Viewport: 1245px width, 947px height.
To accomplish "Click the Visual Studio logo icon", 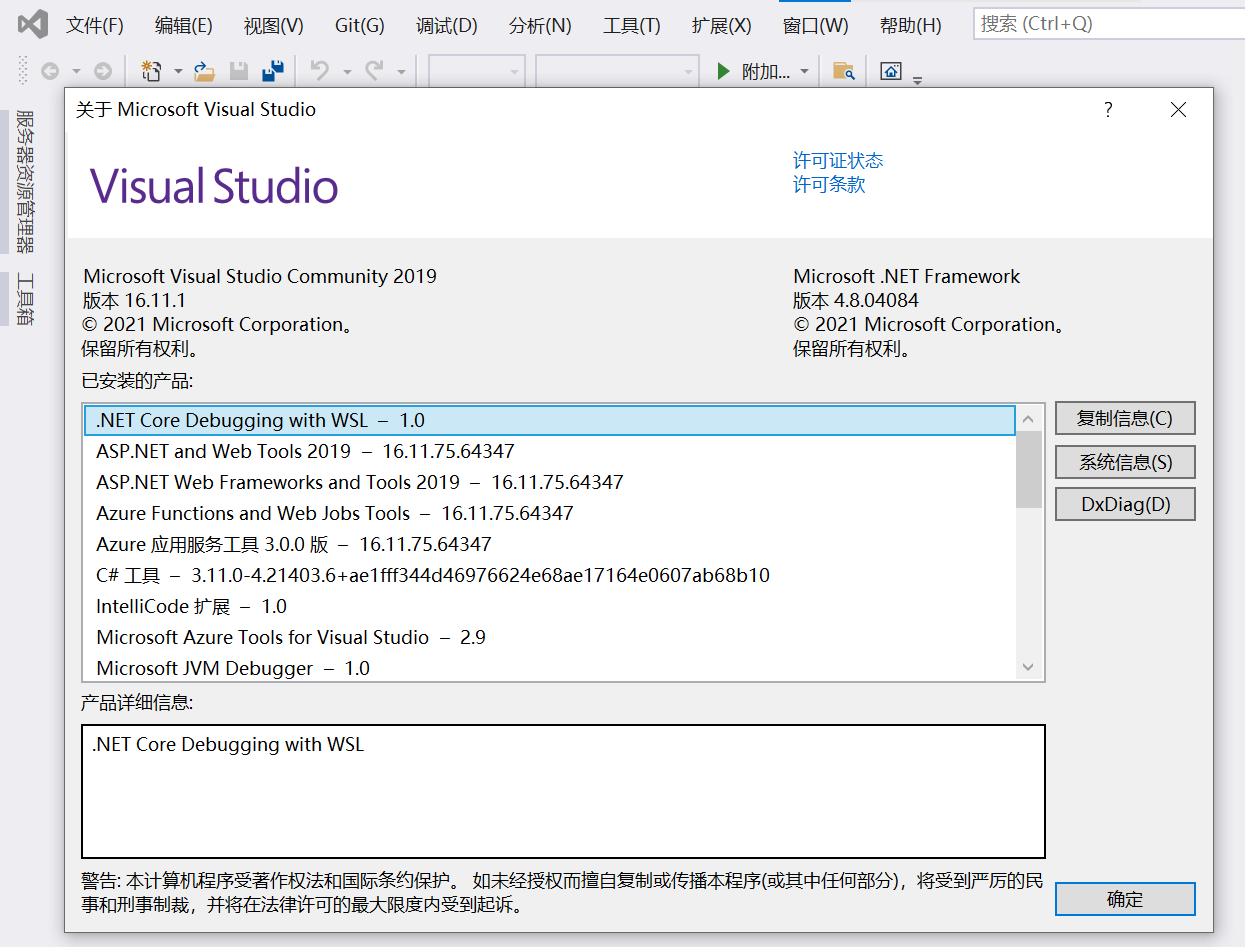I will 33,24.
